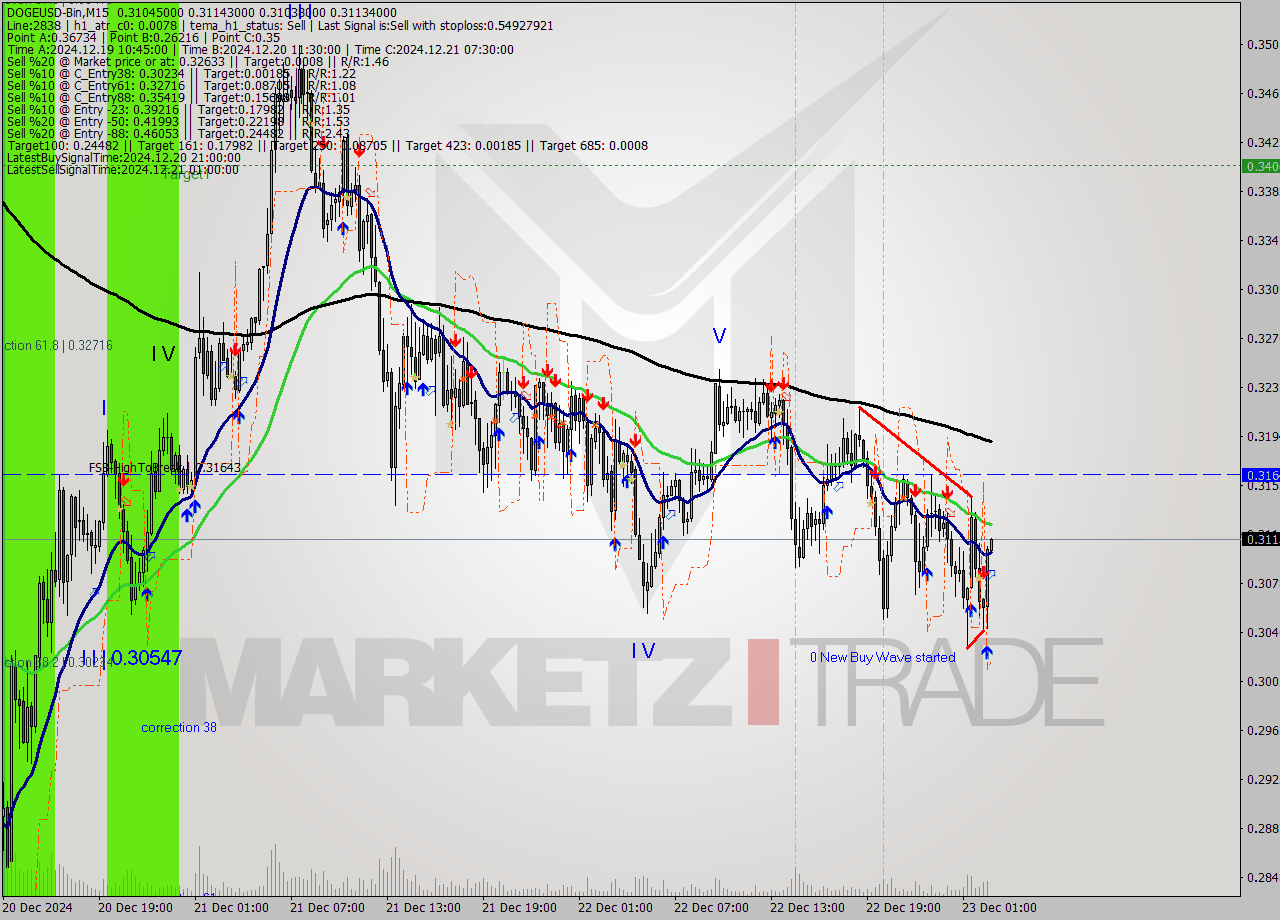Select the '20 Dec 19:00' time label
Image resolution: width=1280 pixels, height=920 pixels.
point(134,908)
